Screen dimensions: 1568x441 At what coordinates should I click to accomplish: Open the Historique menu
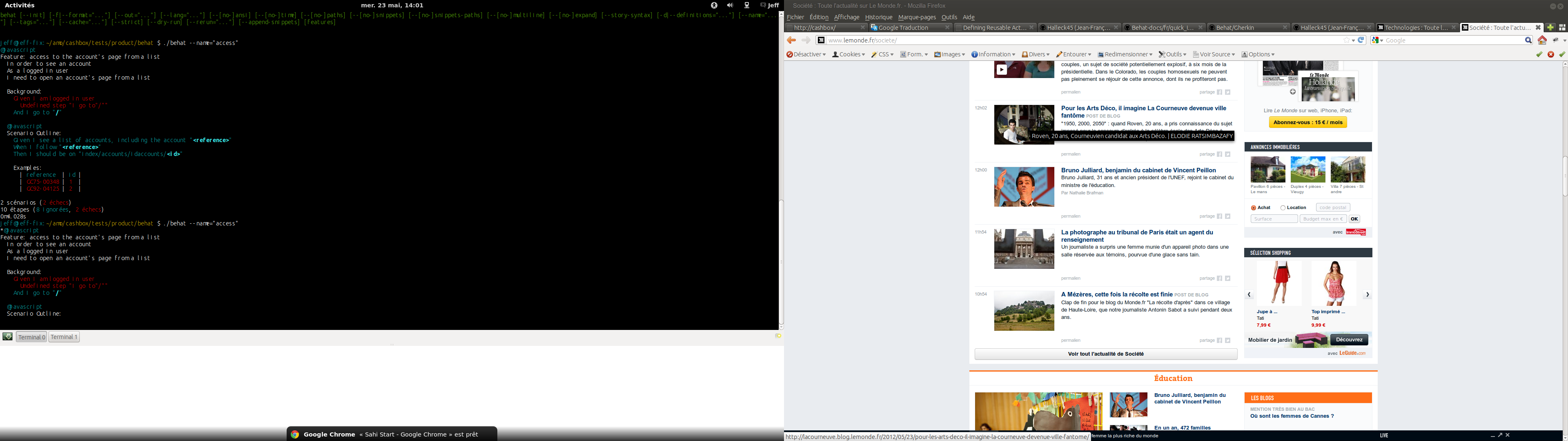coord(878,17)
